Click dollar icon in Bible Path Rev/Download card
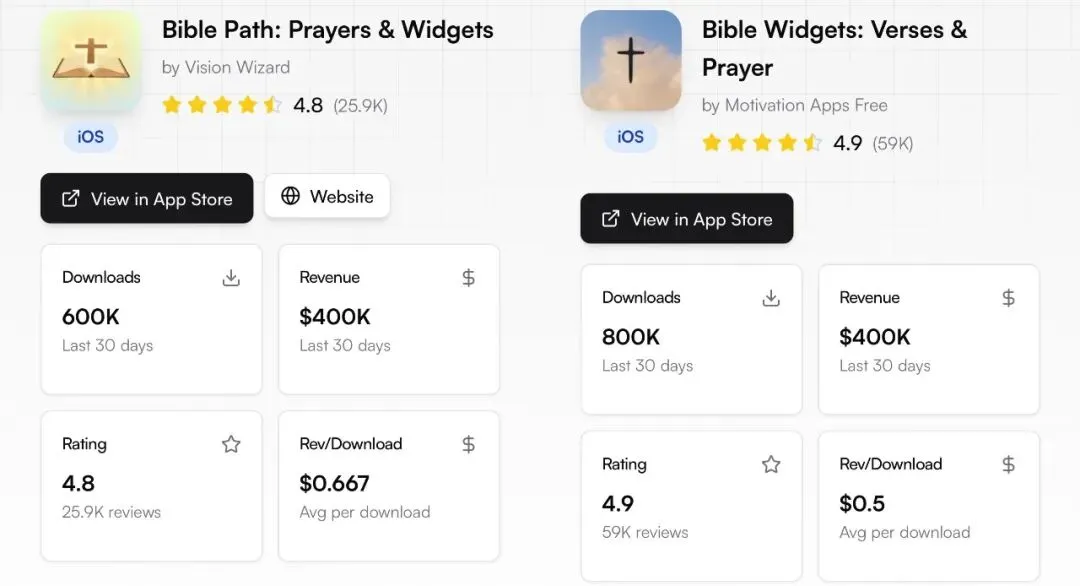 (468, 444)
